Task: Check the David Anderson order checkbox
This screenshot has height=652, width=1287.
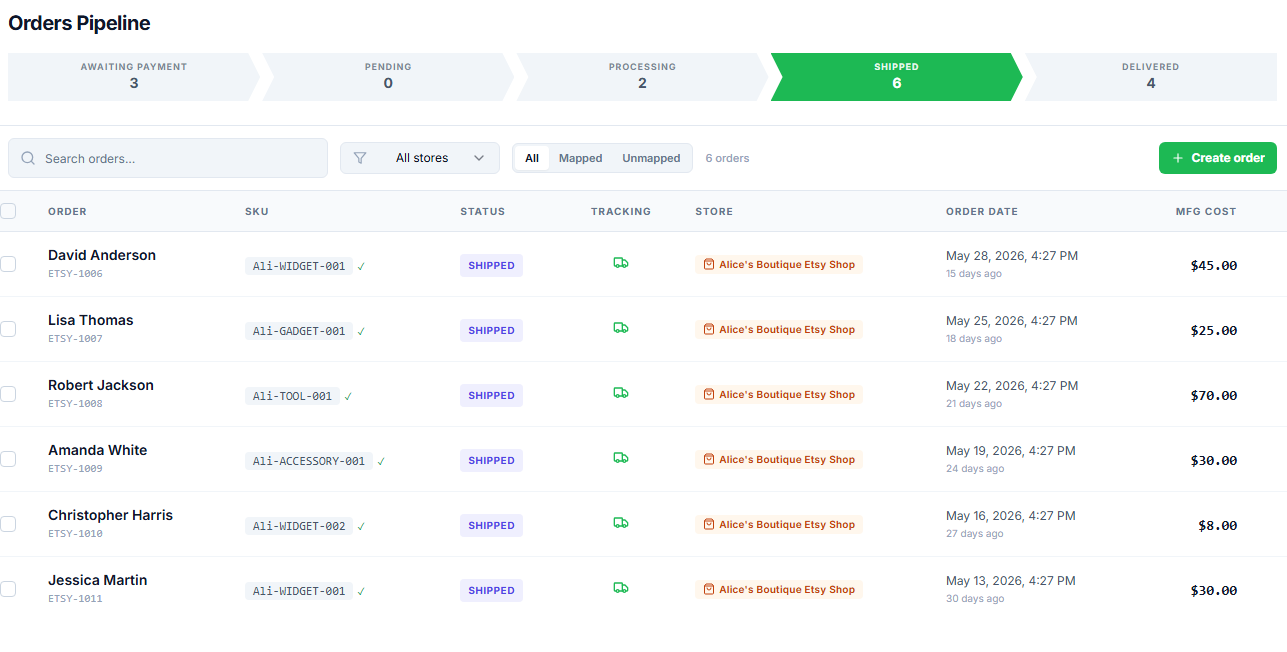Action: 8,264
